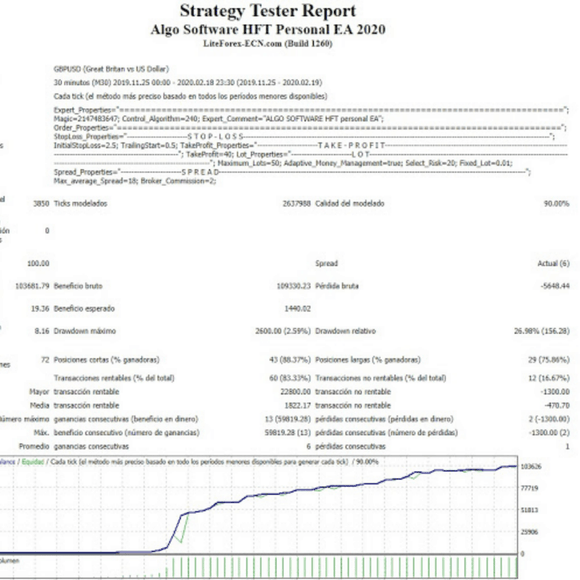
Task: Click 'Transacciones no rentables (% del total)' label
Action: pos(381,378)
